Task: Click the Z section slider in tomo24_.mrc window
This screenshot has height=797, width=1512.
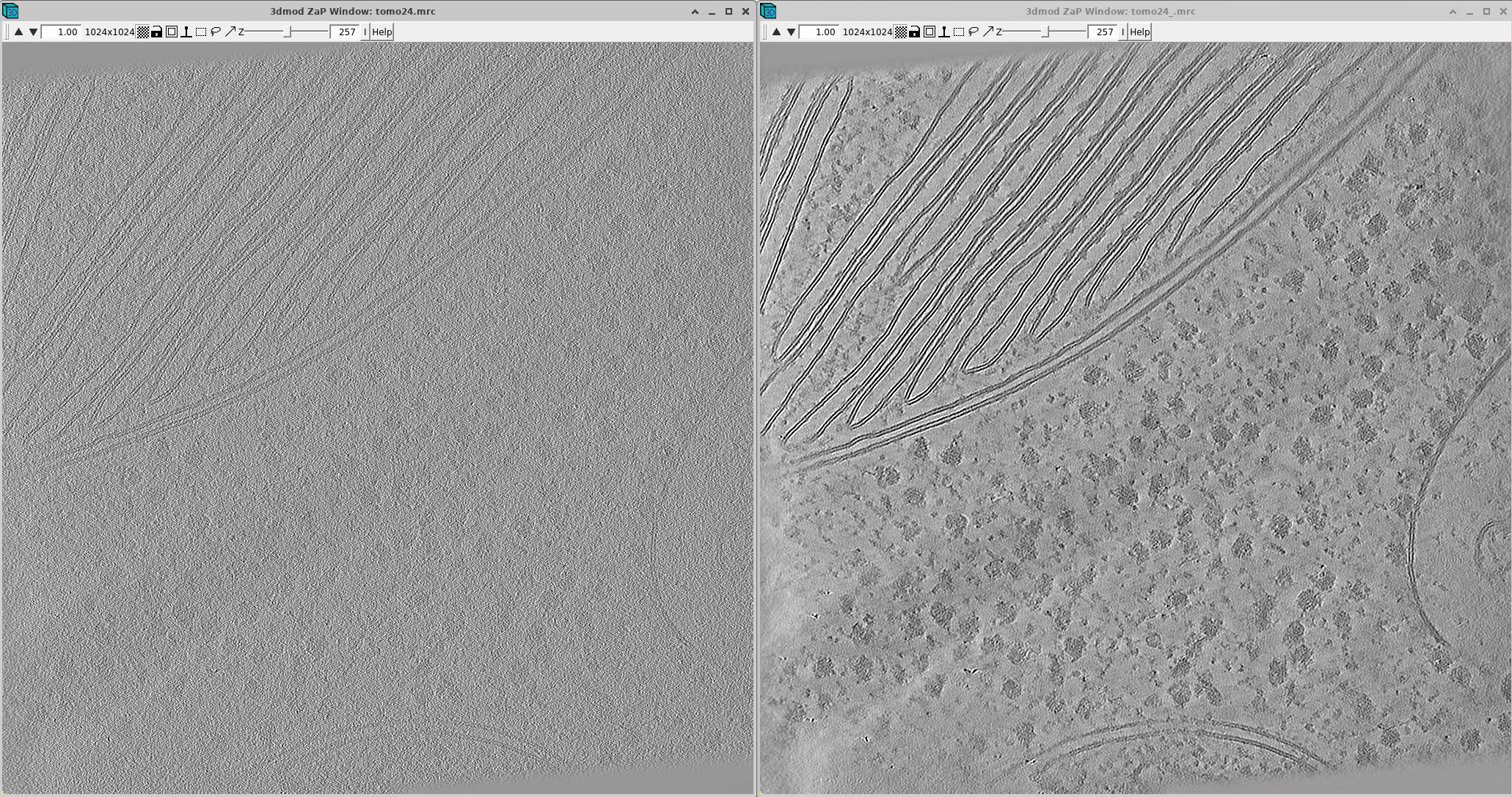Action: pyautogui.click(x=1045, y=32)
